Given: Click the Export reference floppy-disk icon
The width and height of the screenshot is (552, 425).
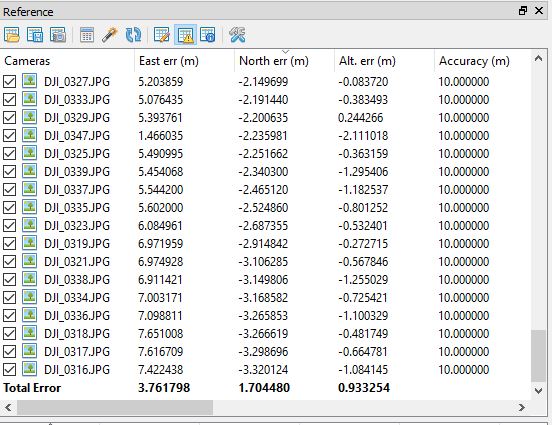Looking at the screenshot, I should (x=35, y=35).
